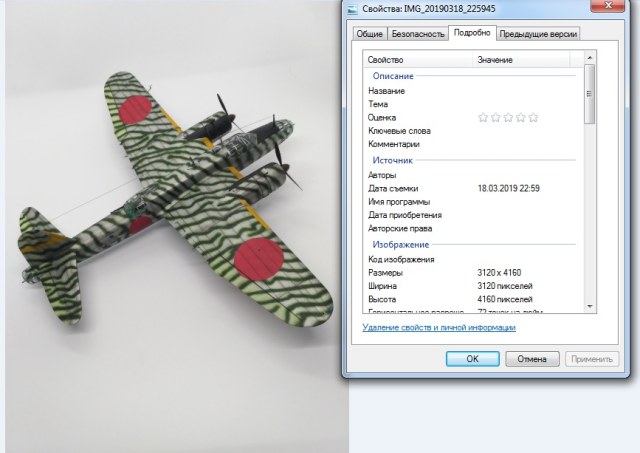This screenshot has height=453, width=640.
Task: Click the Значение column header
Action: coord(521,60)
